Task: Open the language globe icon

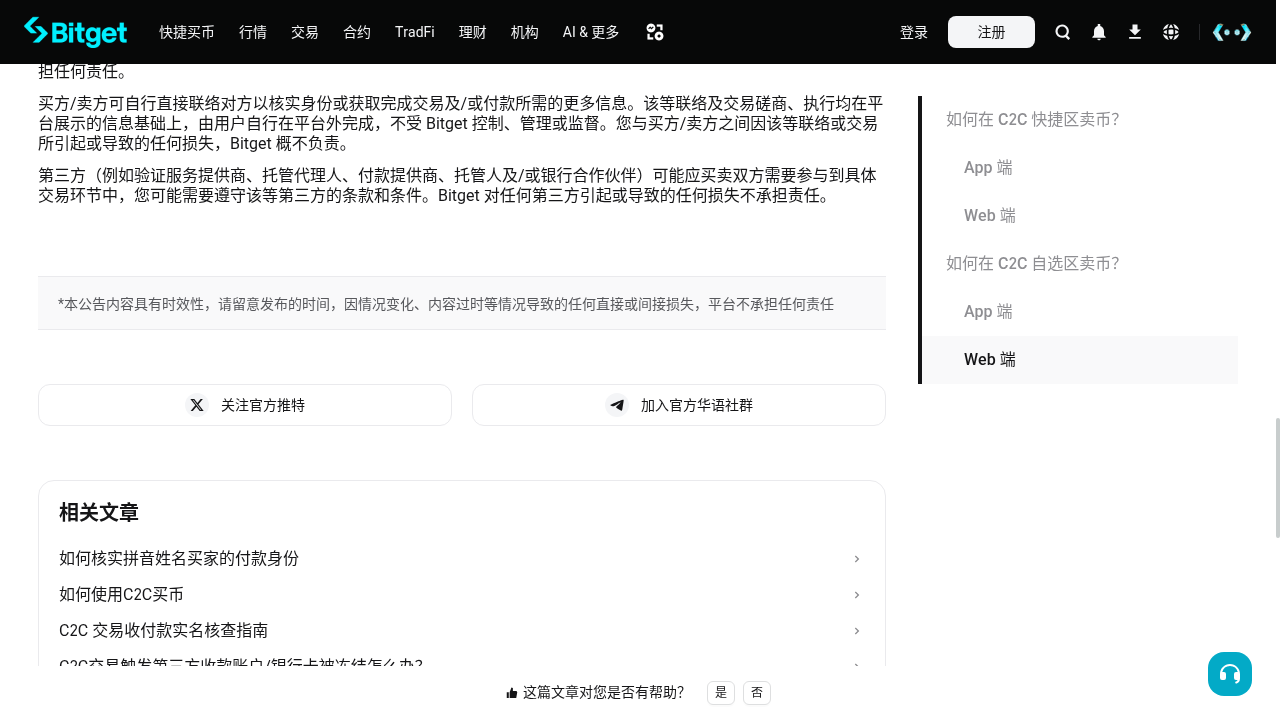Action: tap(1171, 32)
